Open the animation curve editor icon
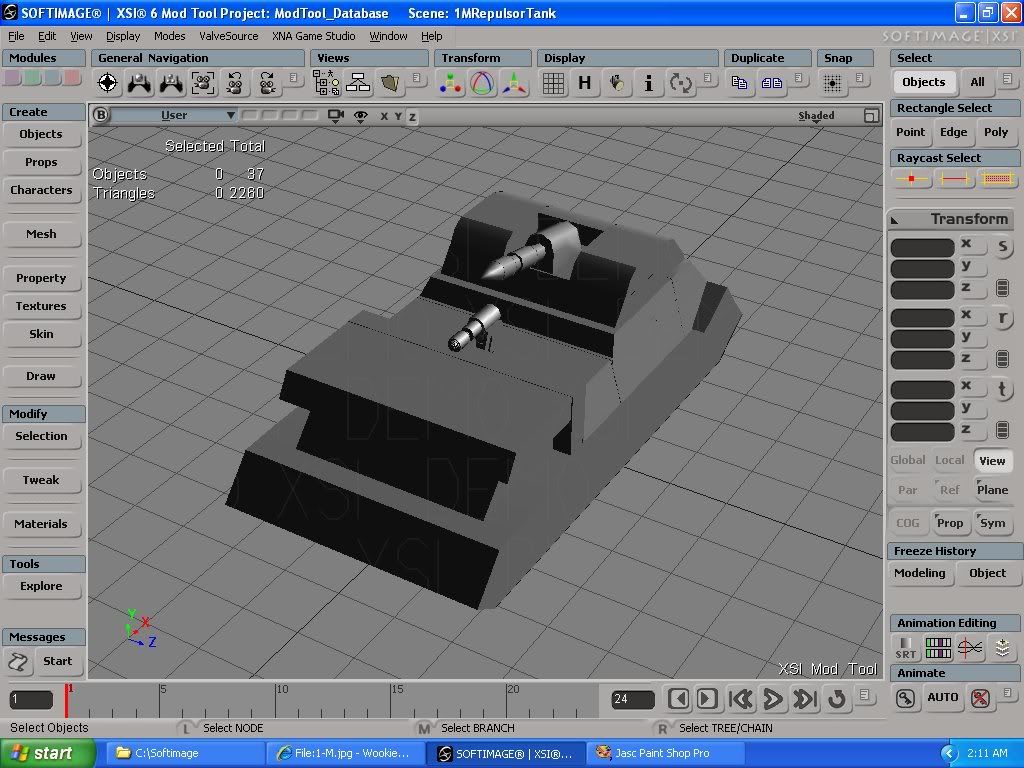Screen dimensions: 1024x768 point(970,648)
